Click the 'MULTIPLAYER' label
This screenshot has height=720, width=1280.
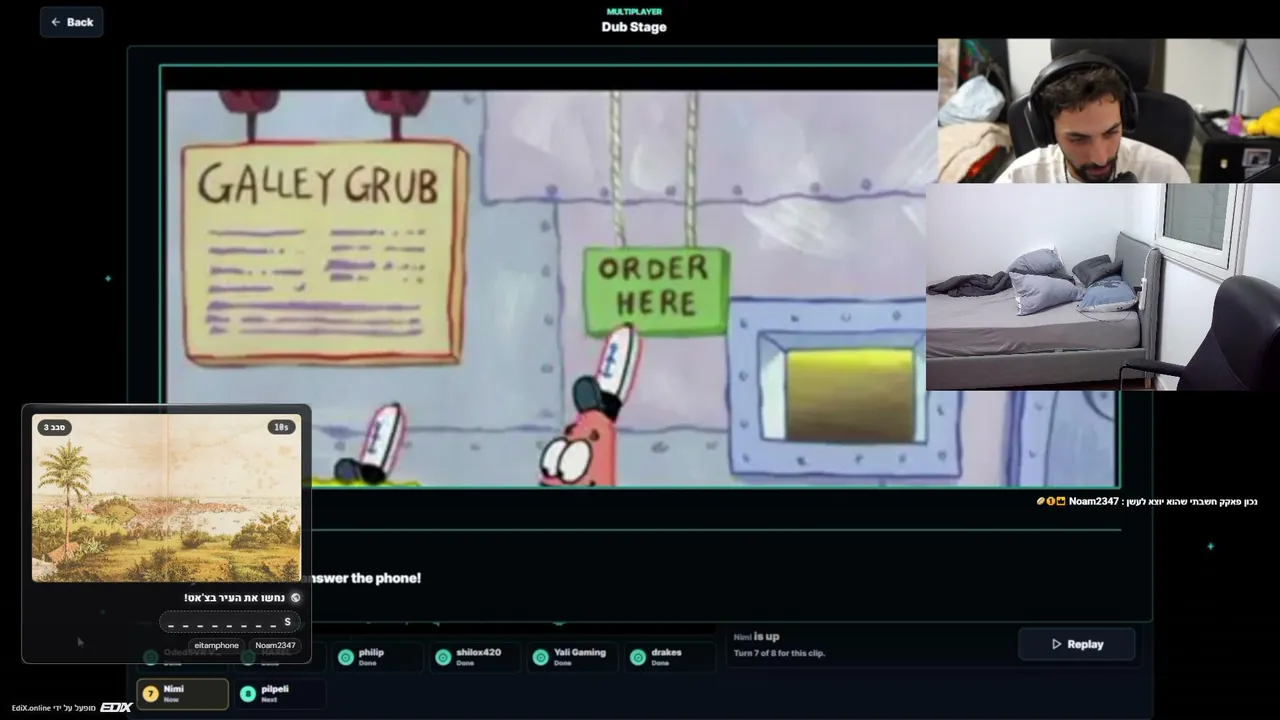click(634, 12)
